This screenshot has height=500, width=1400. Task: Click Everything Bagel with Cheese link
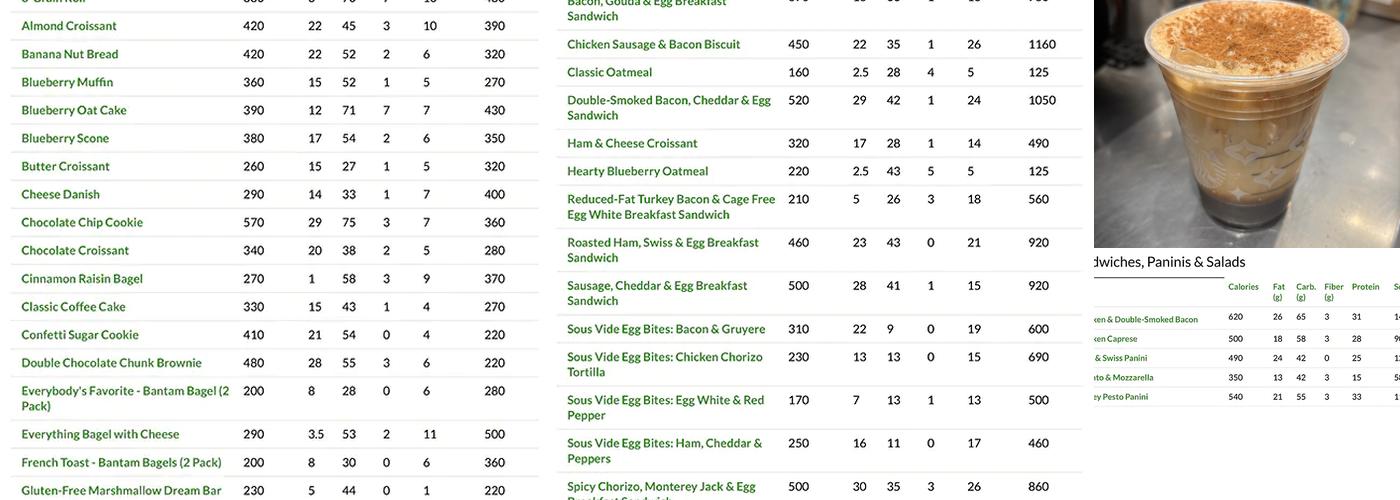pyautogui.click(x=100, y=434)
